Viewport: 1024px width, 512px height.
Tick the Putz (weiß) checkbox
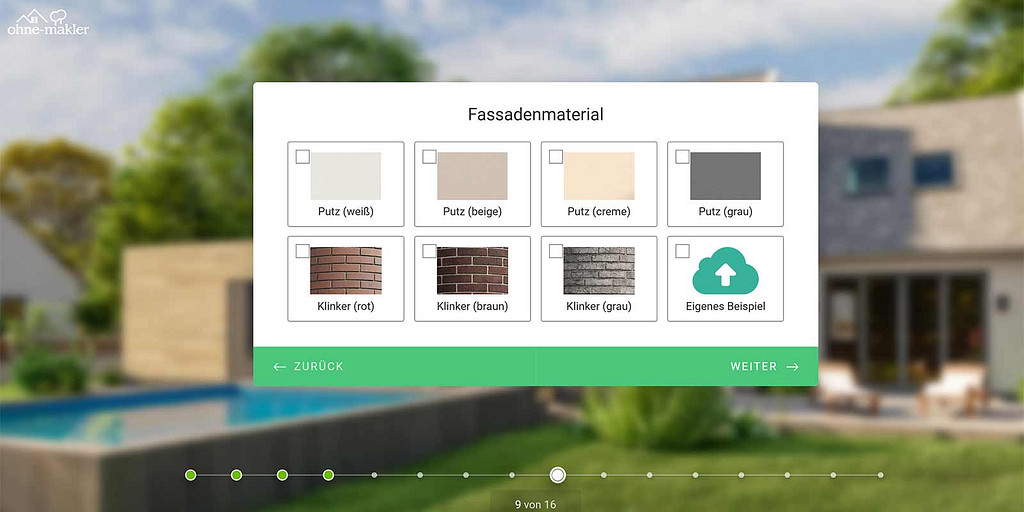pos(303,157)
